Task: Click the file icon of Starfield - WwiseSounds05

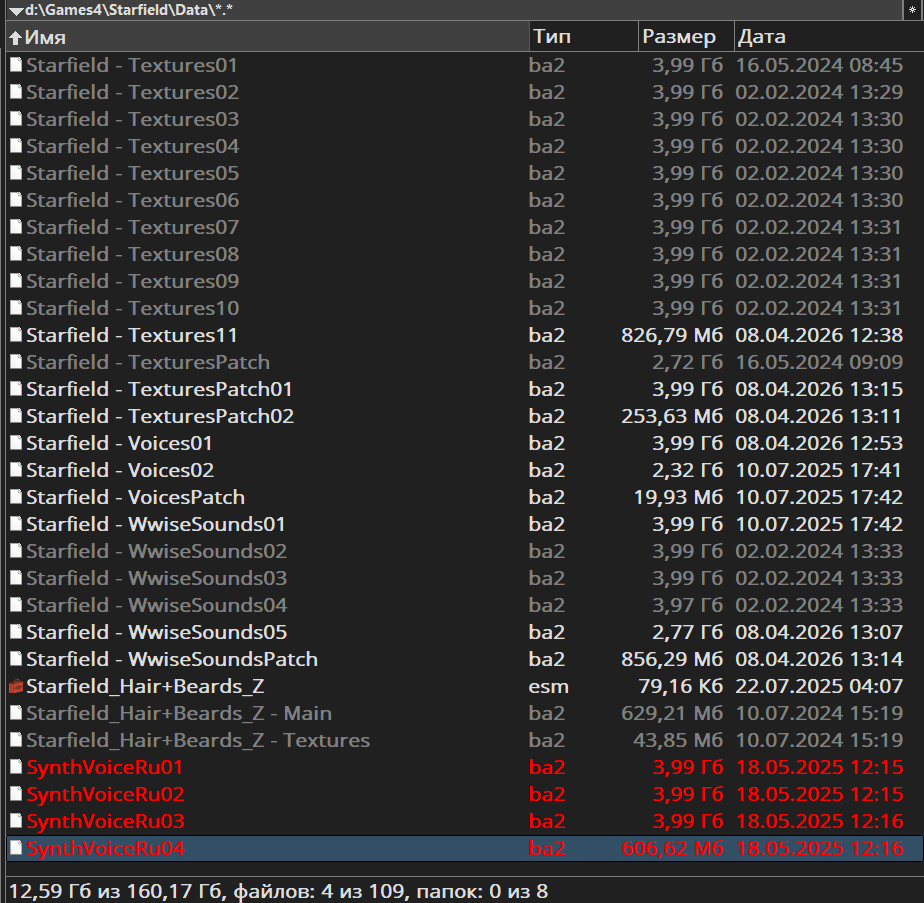Action: click(x=16, y=633)
